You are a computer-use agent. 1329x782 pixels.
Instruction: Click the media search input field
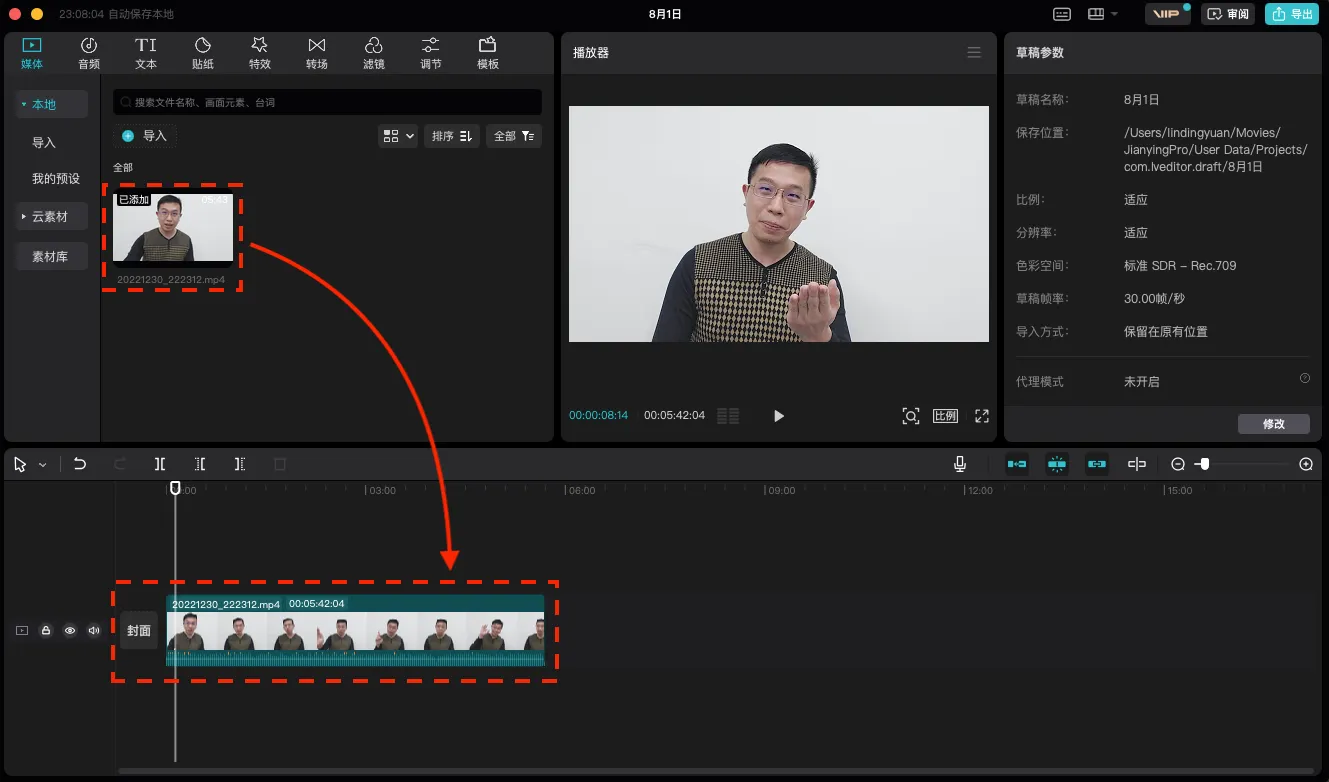click(x=327, y=102)
